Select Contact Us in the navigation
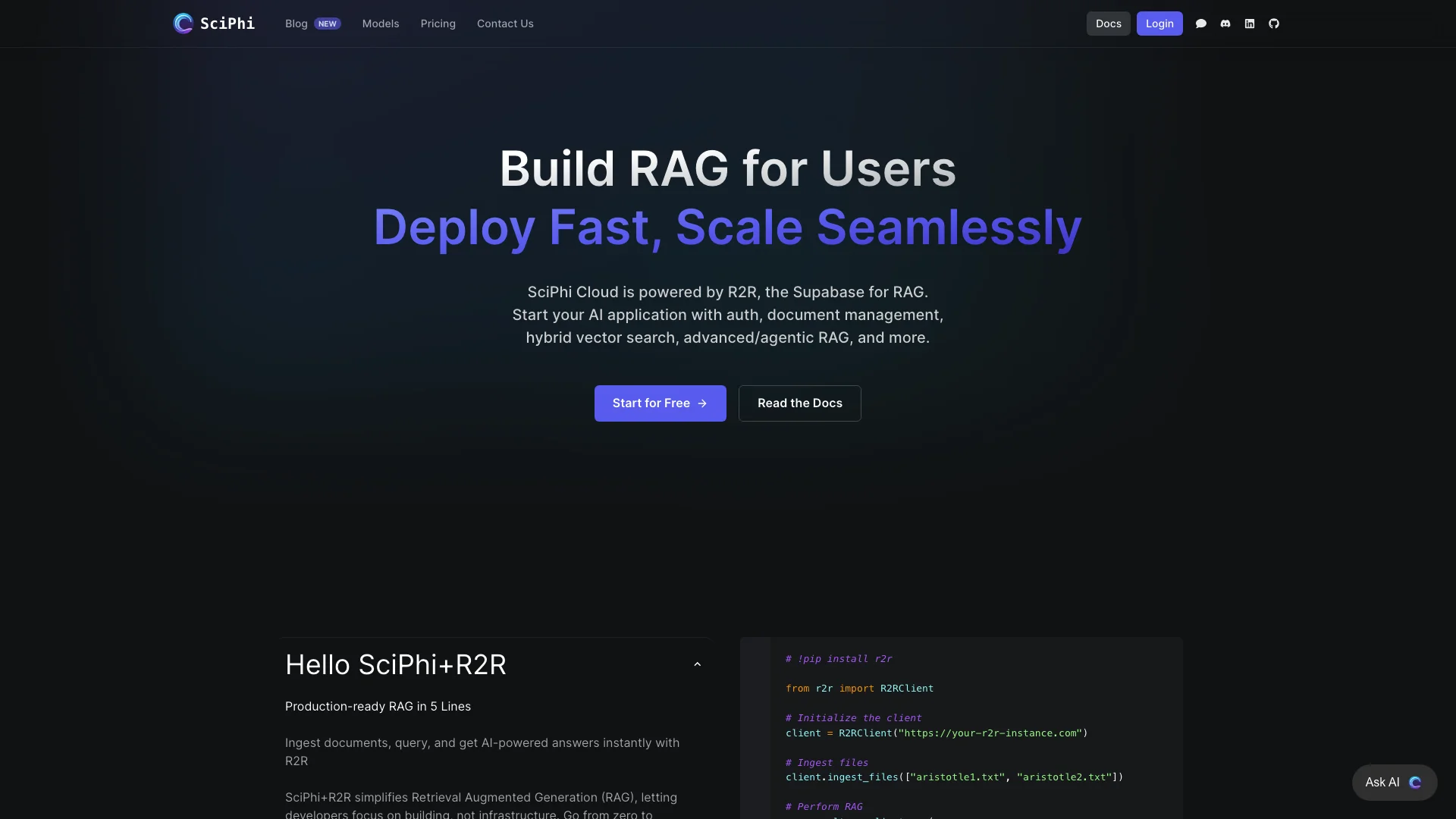The height and width of the screenshot is (819, 1456). tap(505, 24)
